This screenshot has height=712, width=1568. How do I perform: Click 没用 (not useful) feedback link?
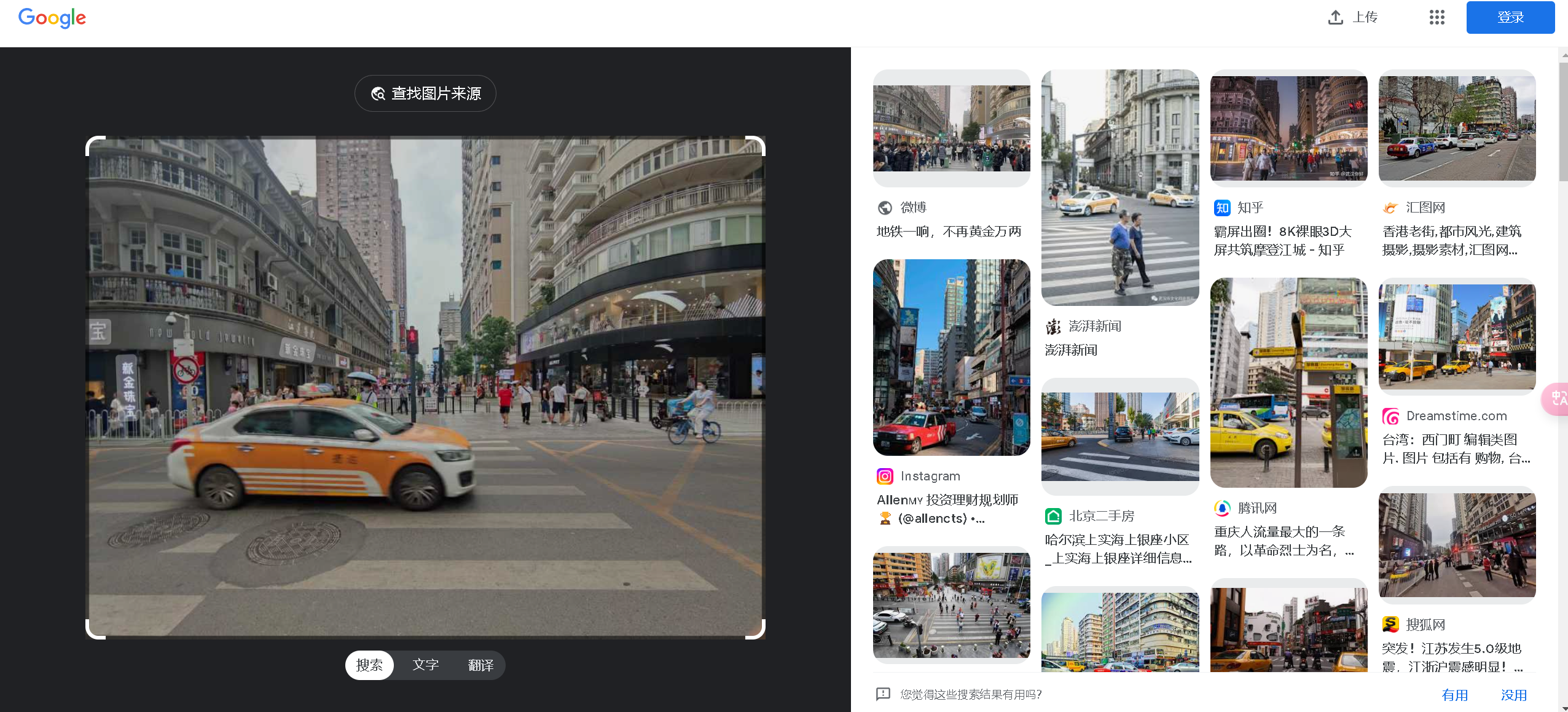pos(1513,695)
